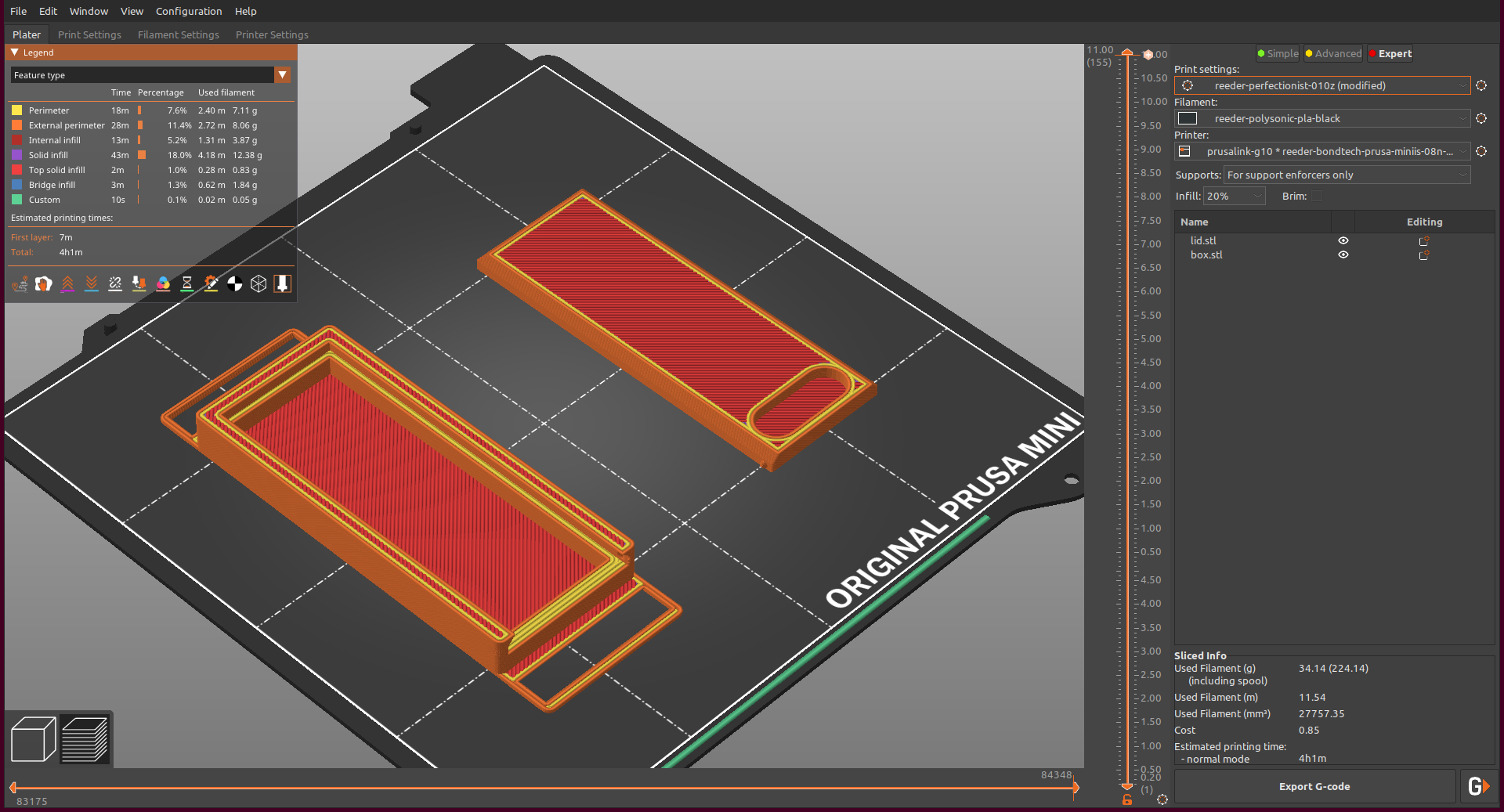Open the Feature type dropdown

click(x=283, y=74)
